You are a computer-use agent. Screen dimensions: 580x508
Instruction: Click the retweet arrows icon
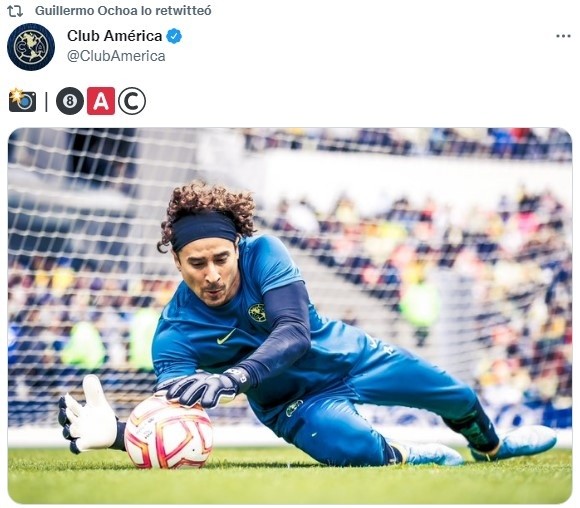[x=15, y=11]
